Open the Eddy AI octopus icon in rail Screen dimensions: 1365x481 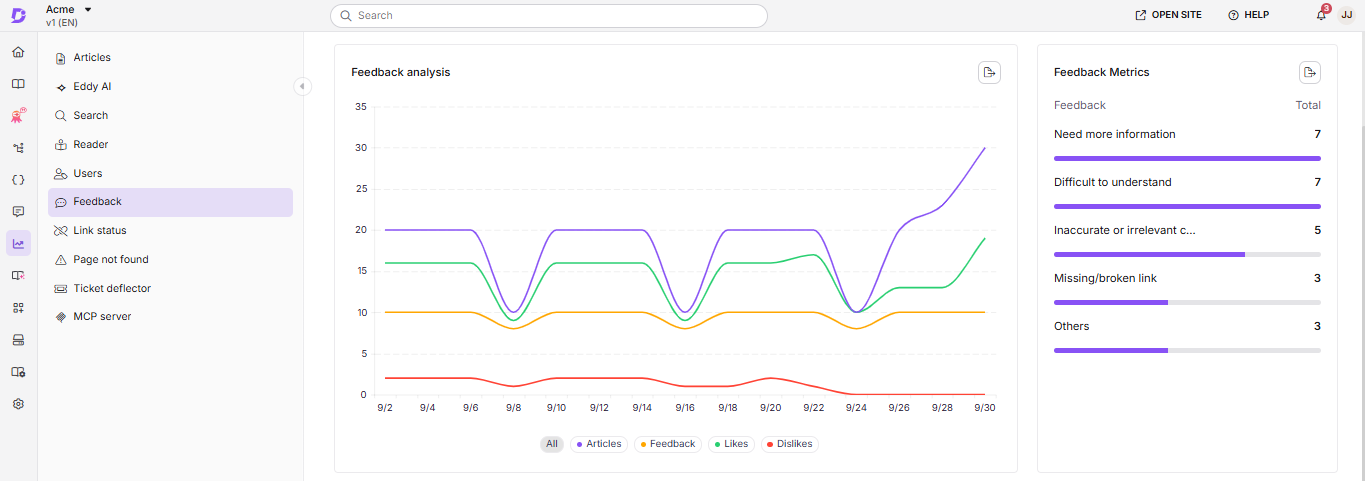(18, 116)
